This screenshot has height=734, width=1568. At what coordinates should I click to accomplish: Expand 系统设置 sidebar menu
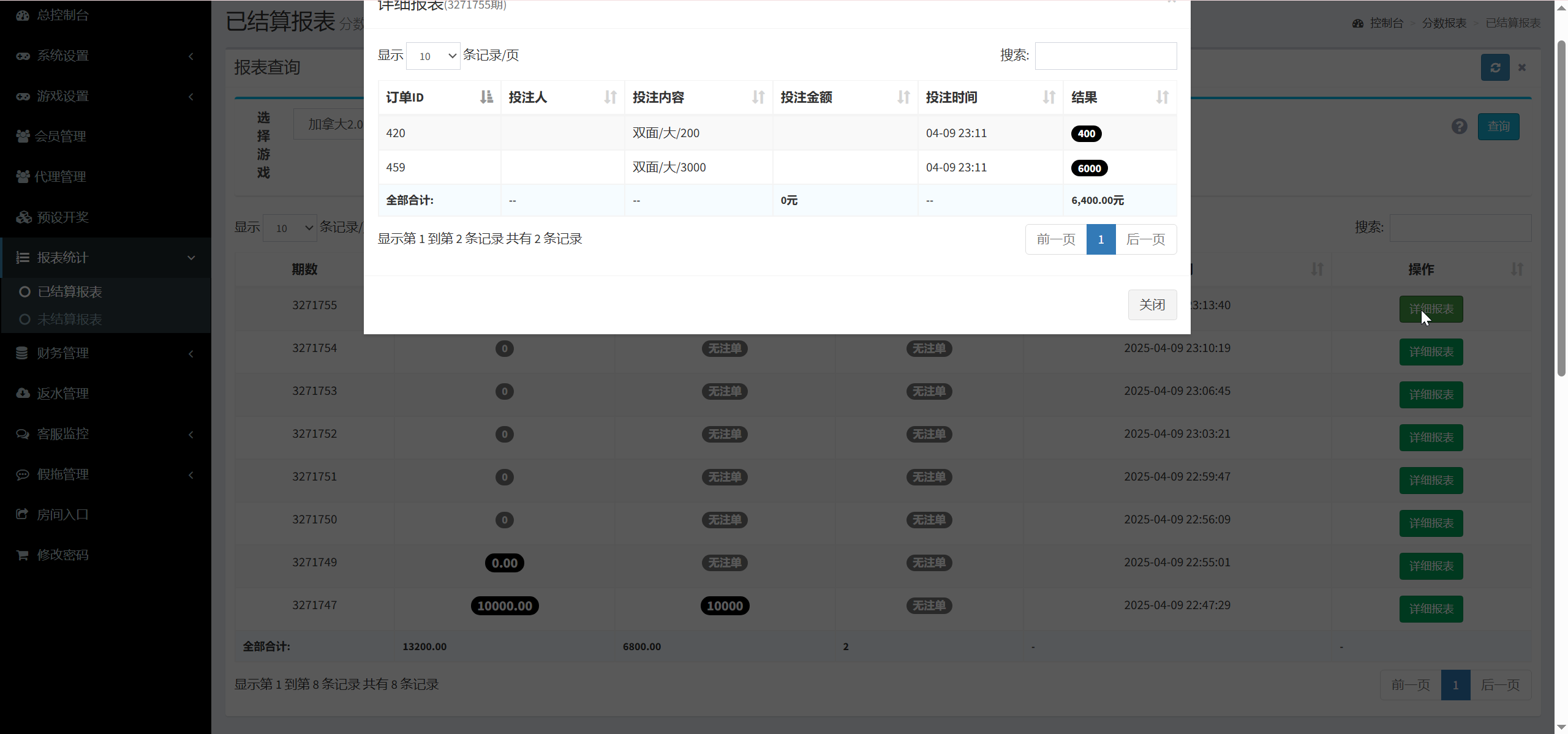(105, 56)
